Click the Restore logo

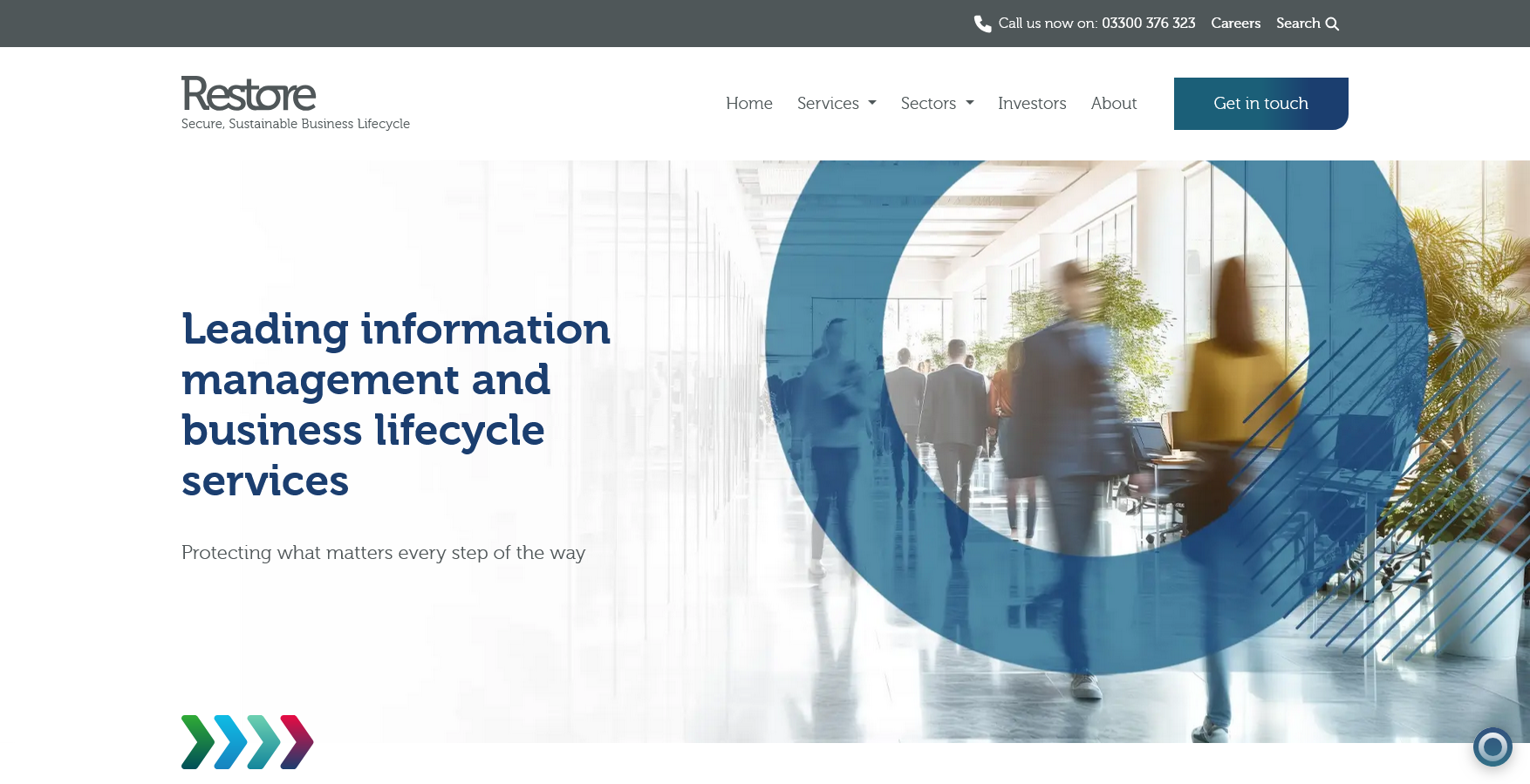(x=249, y=94)
